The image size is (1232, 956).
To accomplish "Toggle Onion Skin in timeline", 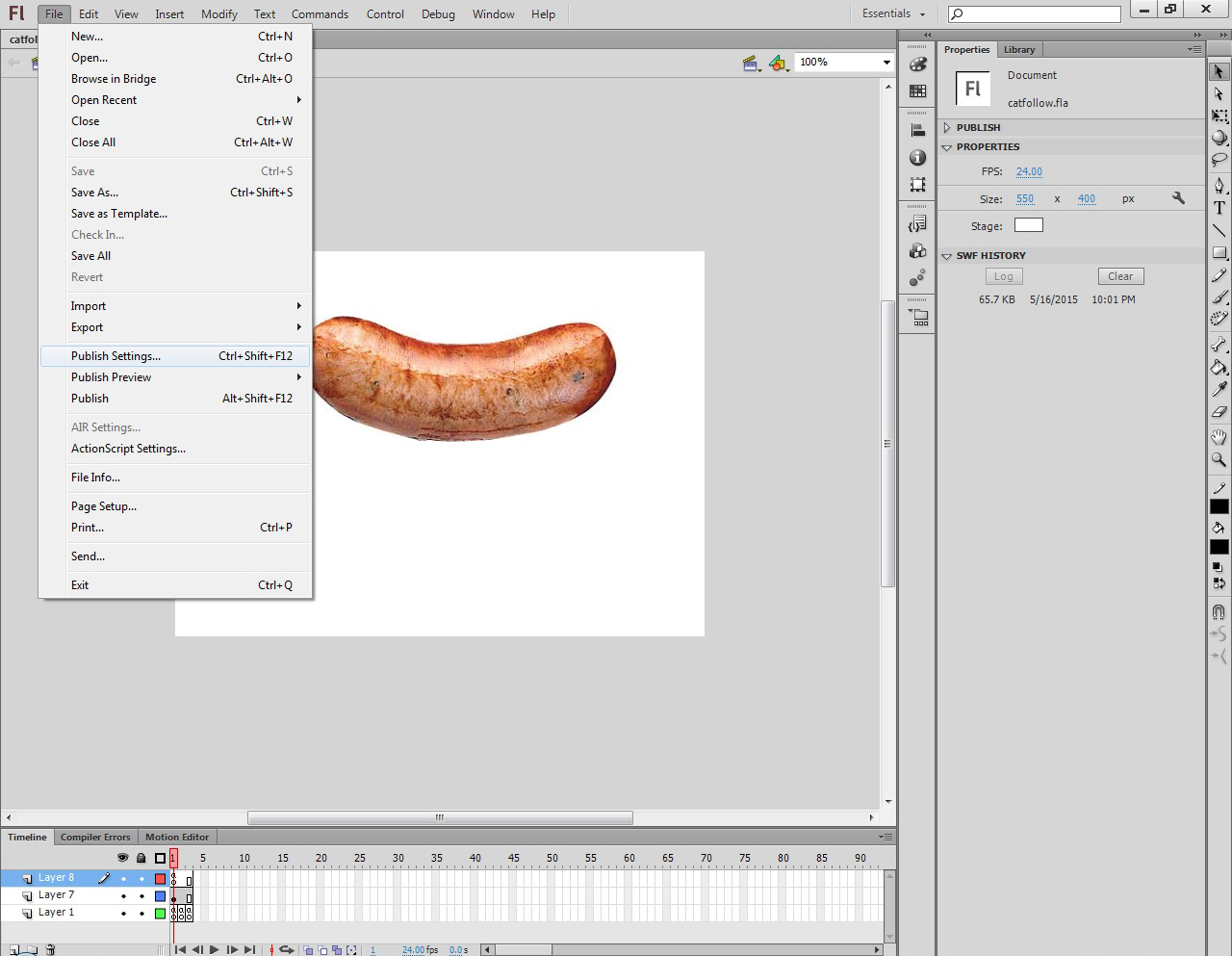I will 308,949.
